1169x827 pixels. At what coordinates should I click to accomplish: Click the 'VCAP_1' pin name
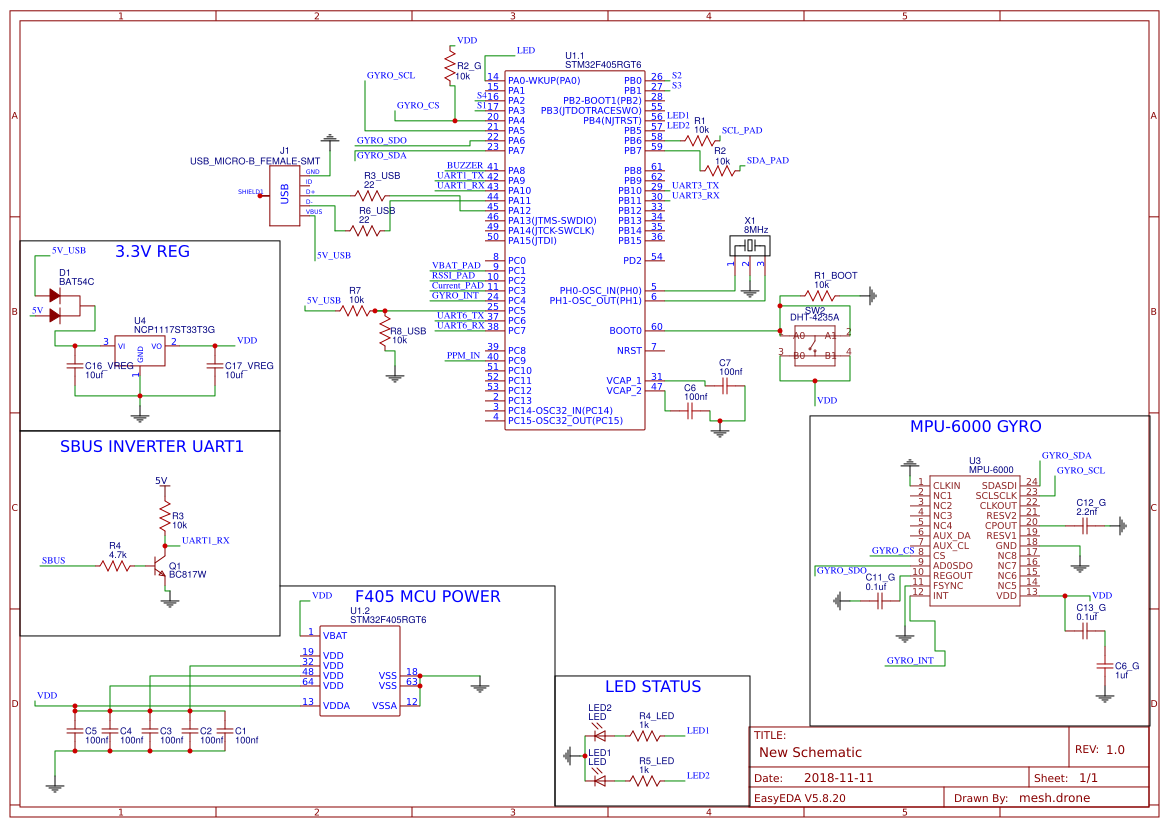(624, 380)
